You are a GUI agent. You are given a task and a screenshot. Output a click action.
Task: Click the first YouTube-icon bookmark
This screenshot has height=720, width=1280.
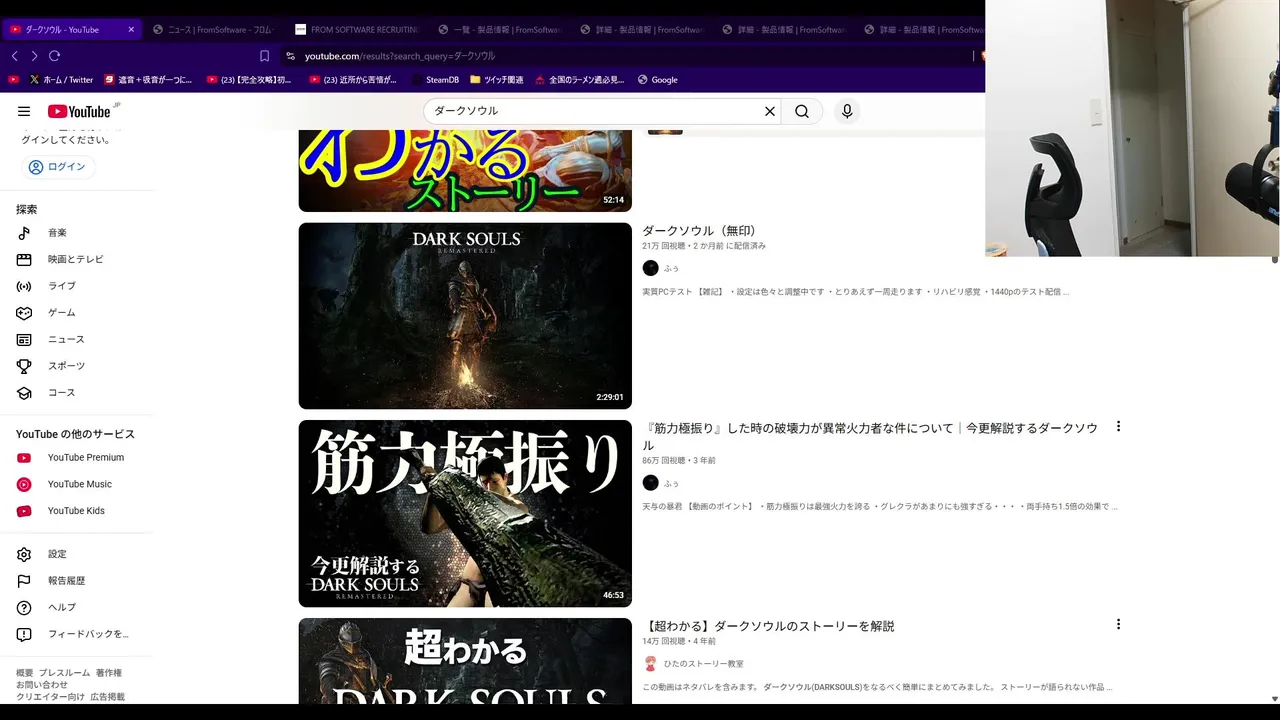click(13, 80)
